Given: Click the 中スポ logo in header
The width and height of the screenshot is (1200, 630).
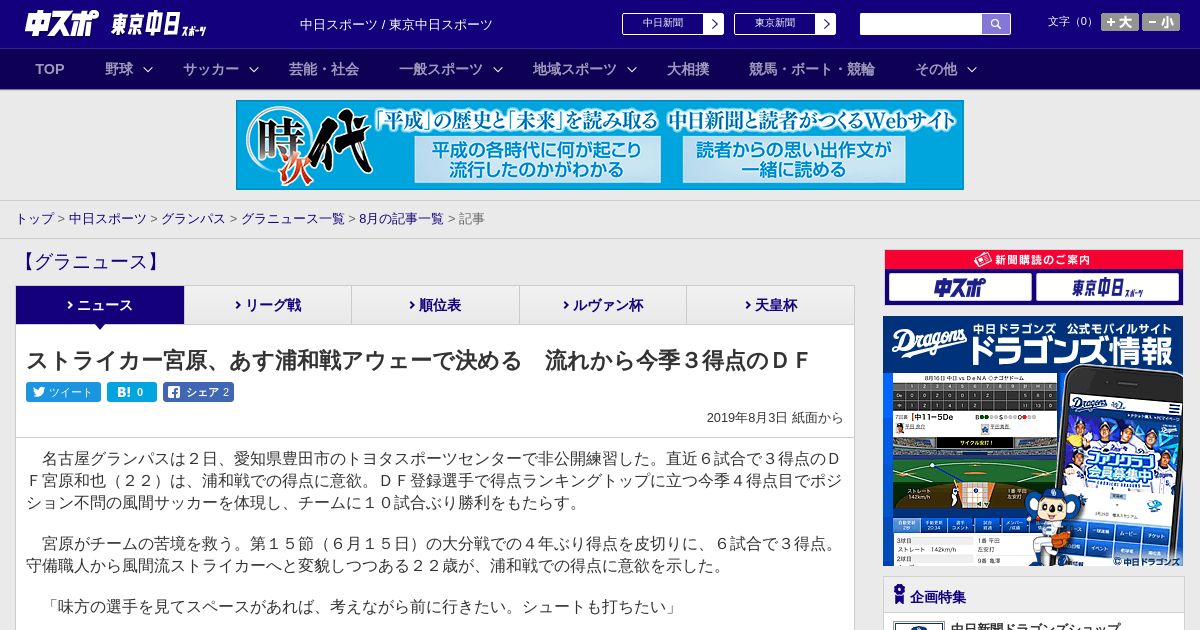Looking at the screenshot, I should click(x=62, y=24).
